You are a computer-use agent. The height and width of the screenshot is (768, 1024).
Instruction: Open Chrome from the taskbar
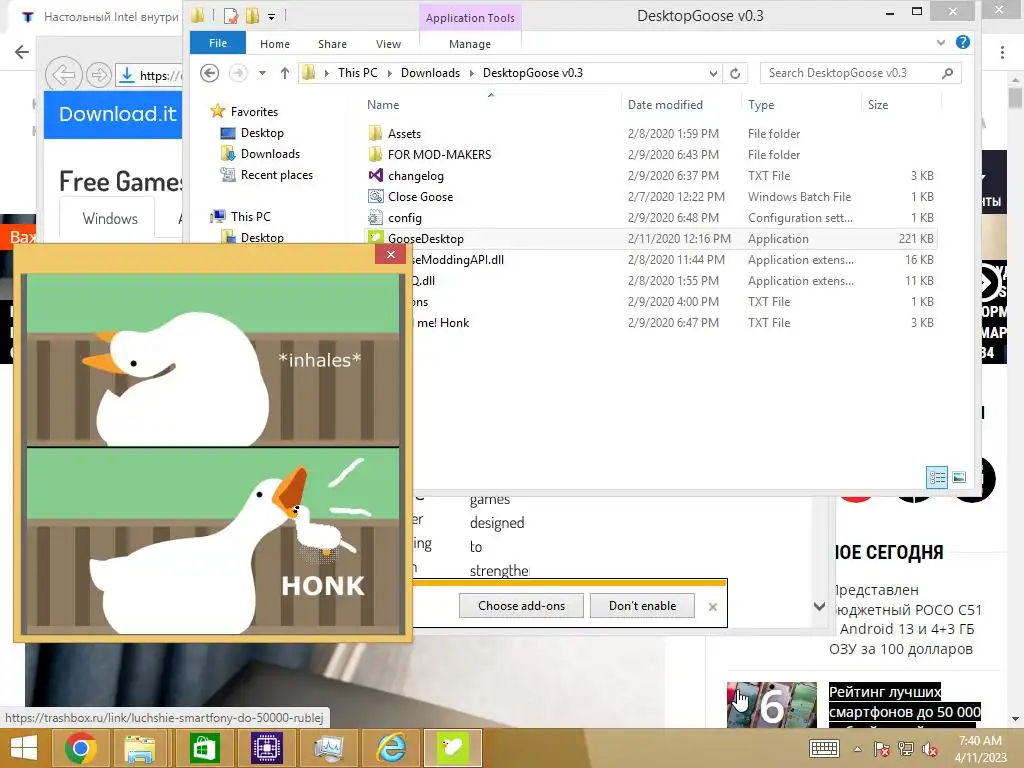pyautogui.click(x=80, y=748)
